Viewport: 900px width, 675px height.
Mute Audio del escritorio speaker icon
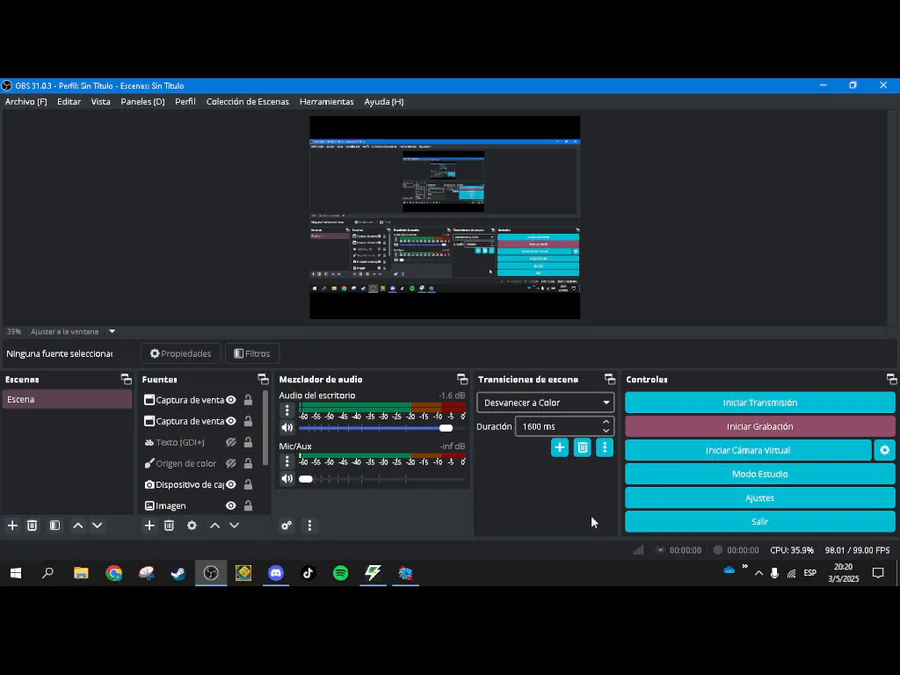click(x=287, y=428)
